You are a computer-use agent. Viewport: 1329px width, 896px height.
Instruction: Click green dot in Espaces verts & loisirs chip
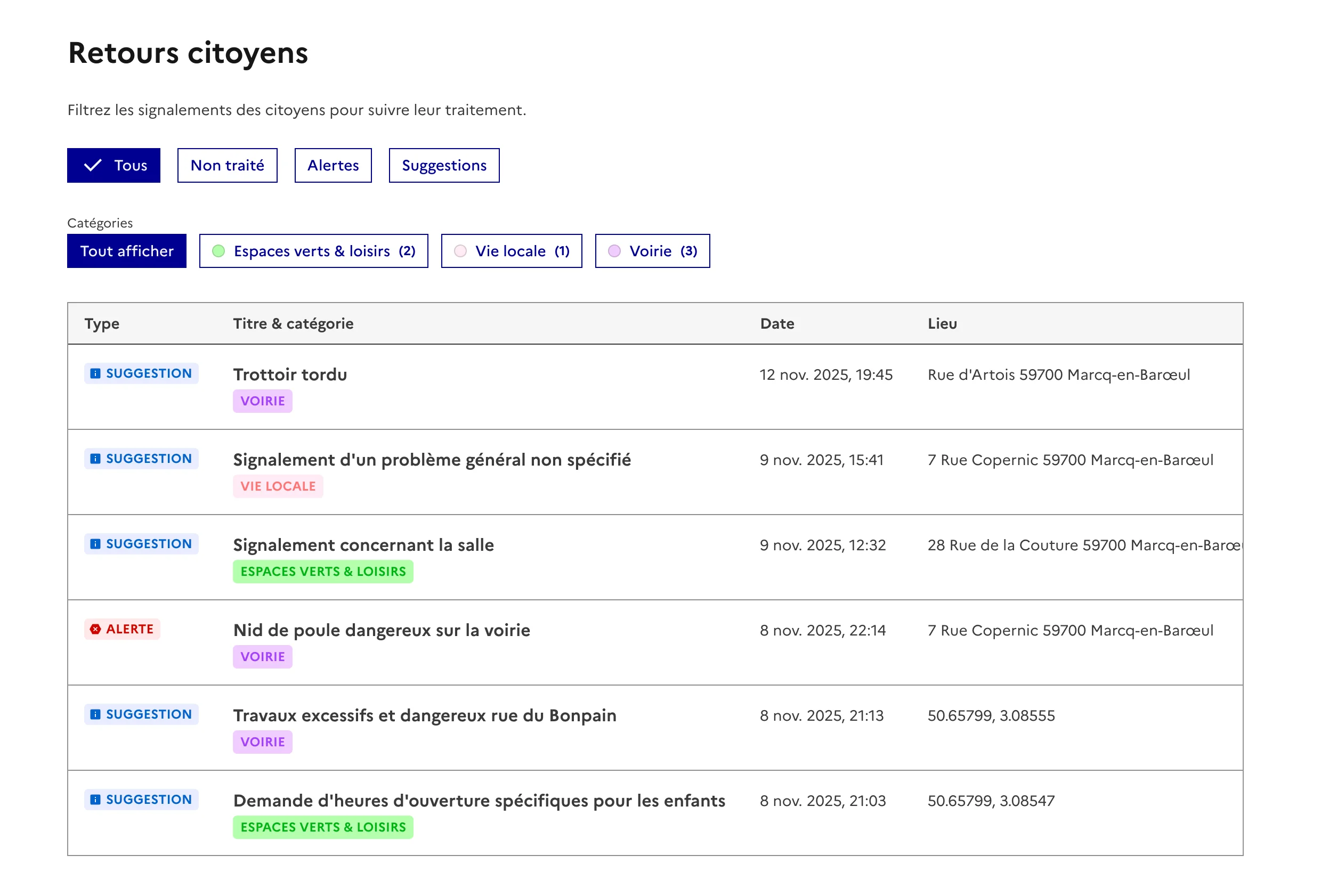point(218,251)
